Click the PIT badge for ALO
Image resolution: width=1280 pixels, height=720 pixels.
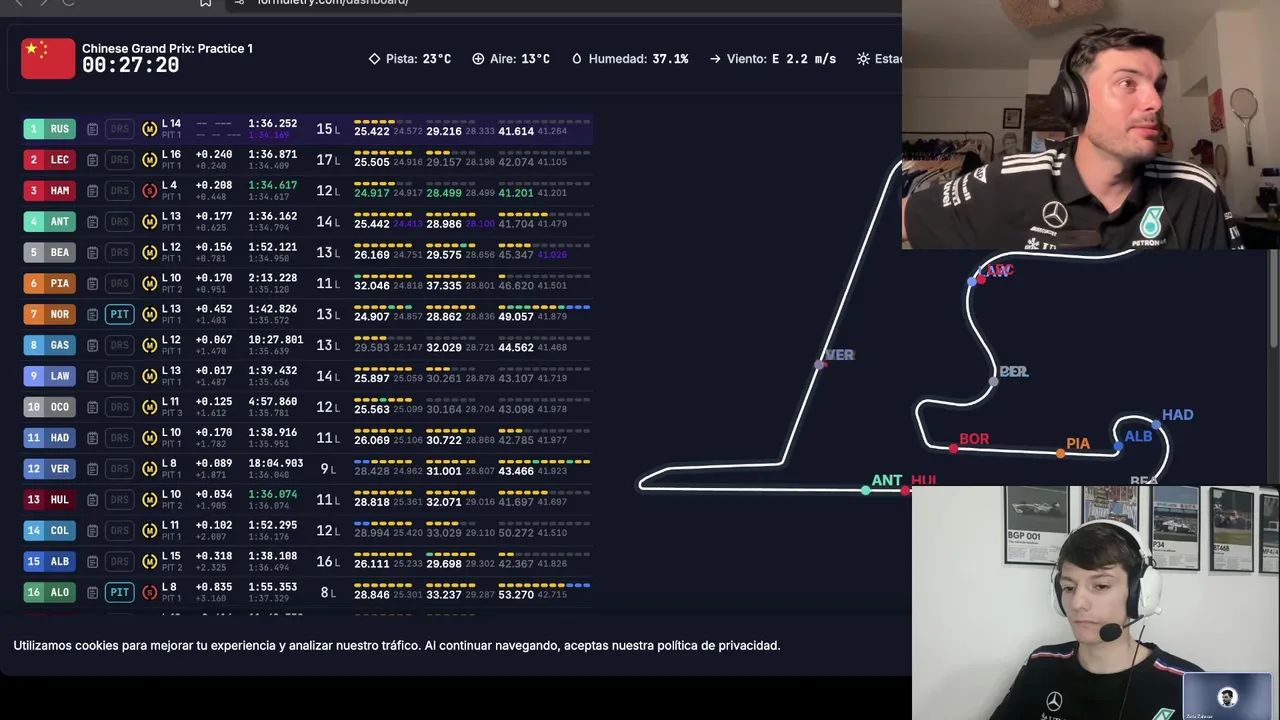coord(120,592)
